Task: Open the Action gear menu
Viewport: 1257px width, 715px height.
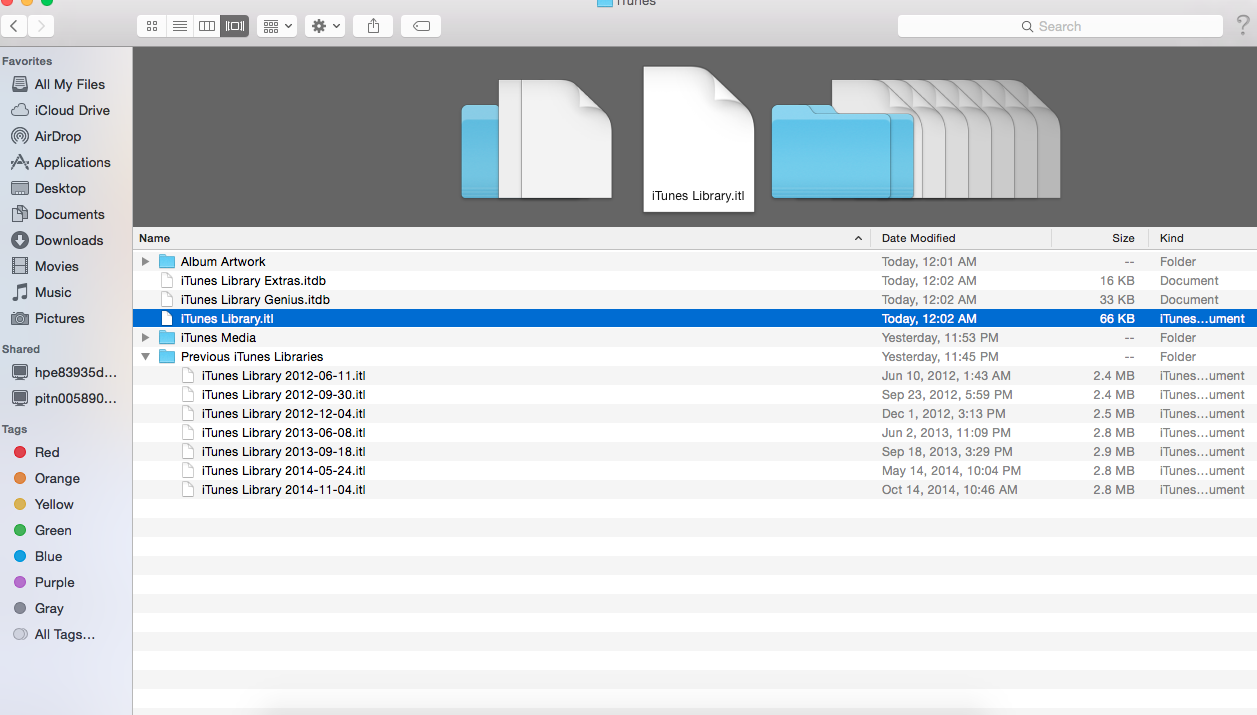Action: tap(326, 26)
